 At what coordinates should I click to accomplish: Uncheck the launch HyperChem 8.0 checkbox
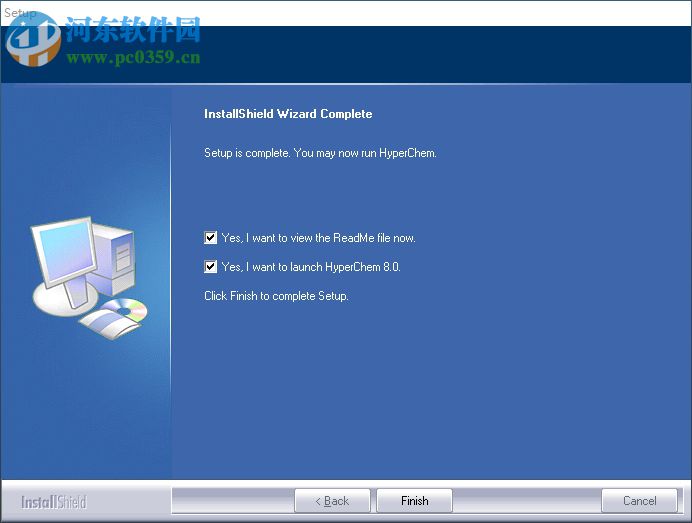pyautogui.click(x=211, y=267)
